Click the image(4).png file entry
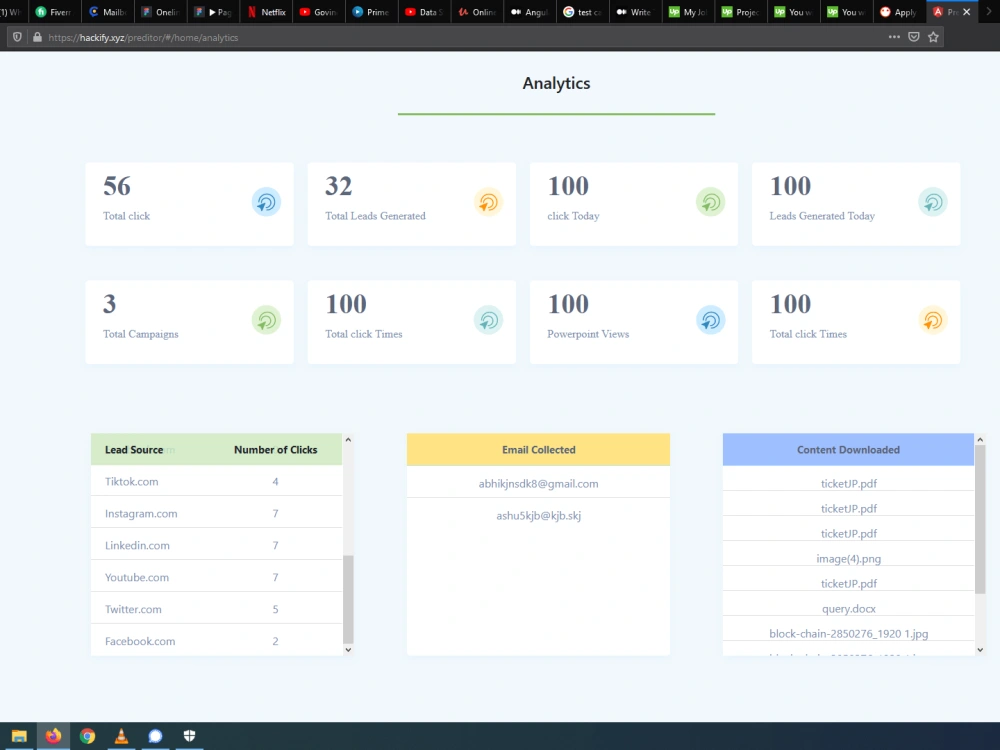 click(848, 559)
